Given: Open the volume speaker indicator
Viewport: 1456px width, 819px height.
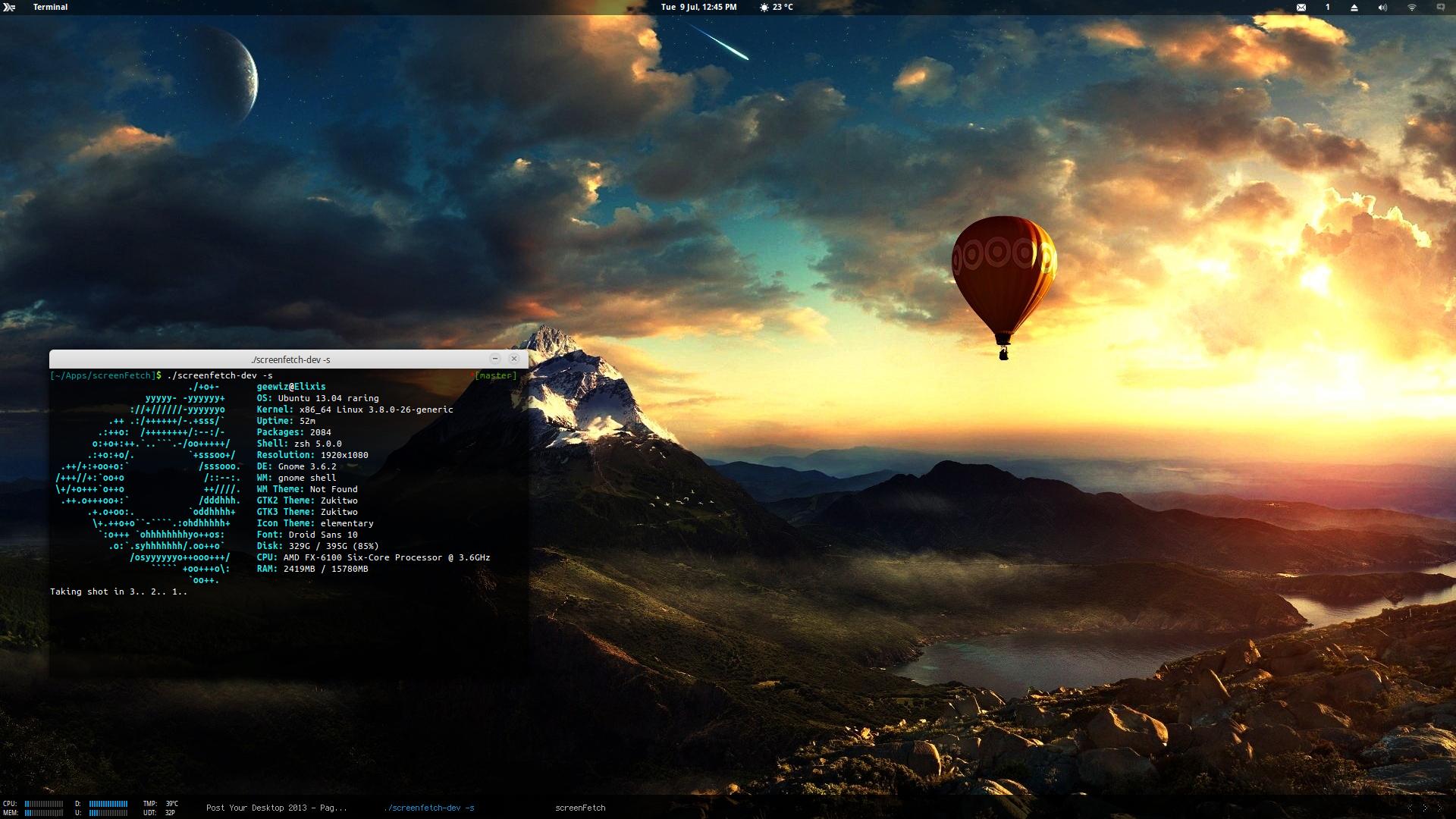Looking at the screenshot, I should pyautogui.click(x=1382, y=7).
